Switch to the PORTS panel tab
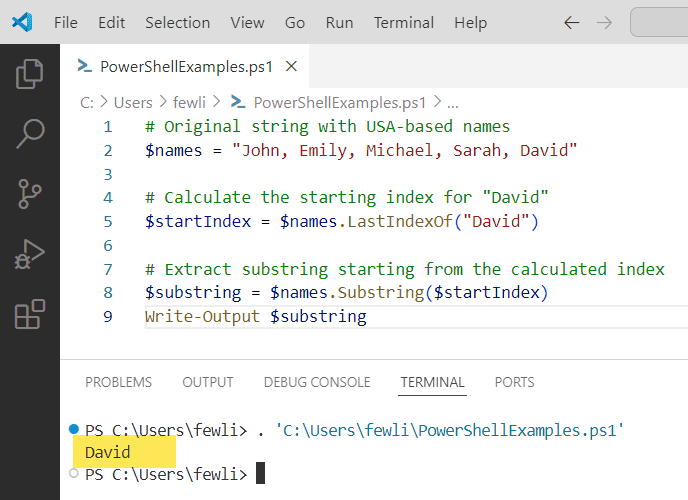 coord(514,382)
